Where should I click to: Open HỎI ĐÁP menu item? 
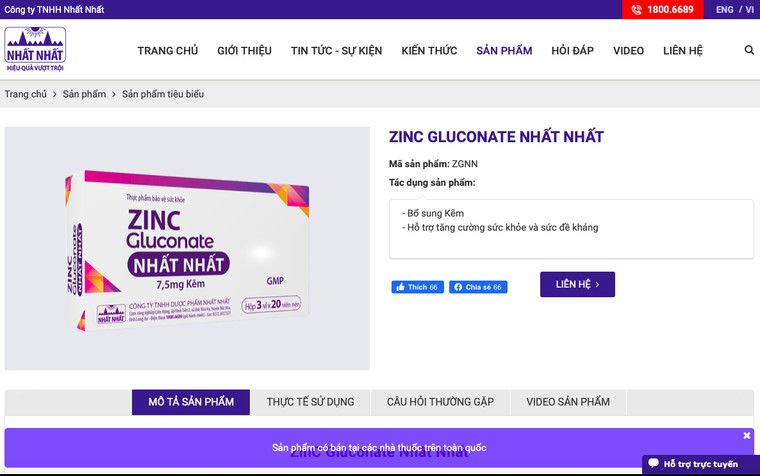pos(572,50)
